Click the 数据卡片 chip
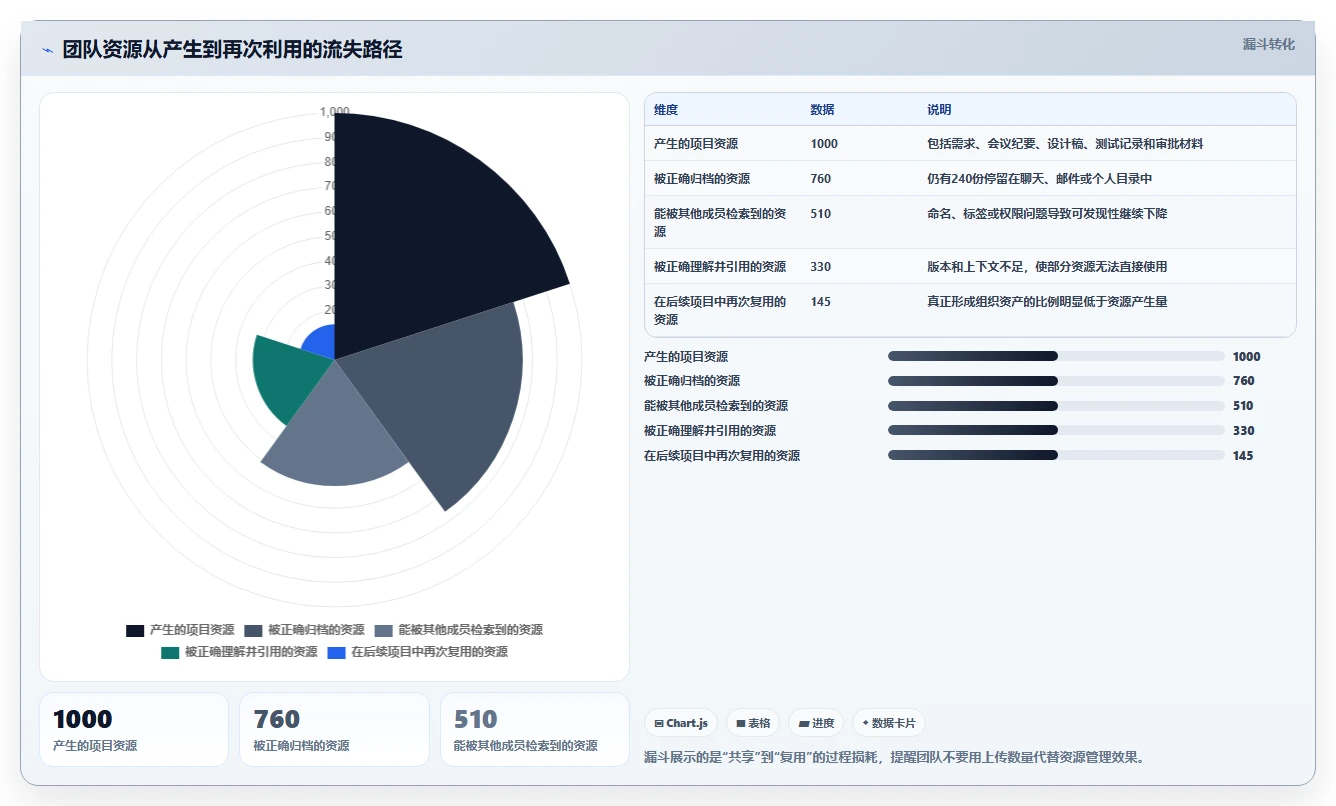The width and height of the screenshot is (1336, 806). click(x=889, y=723)
